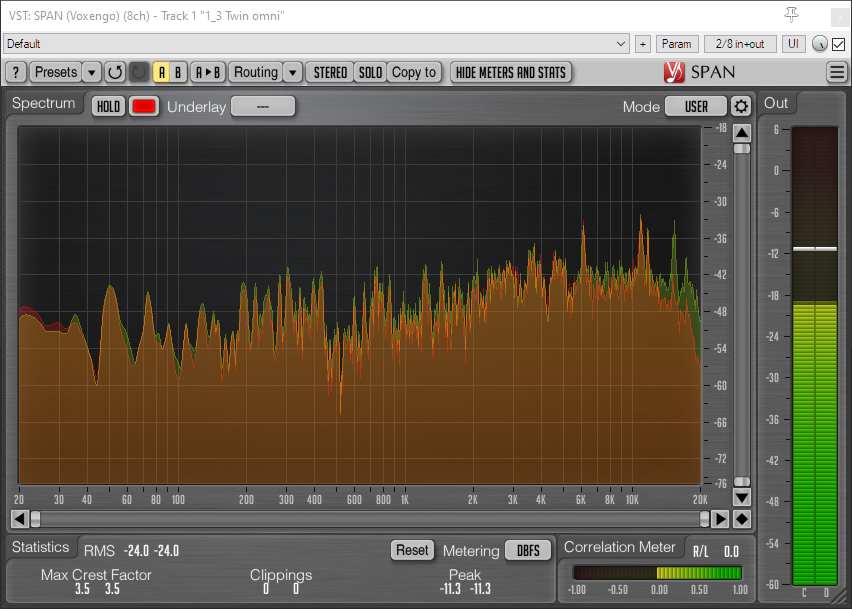Click the plus button beside preset dropdown
The width and height of the screenshot is (852, 609).
[x=642, y=44]
